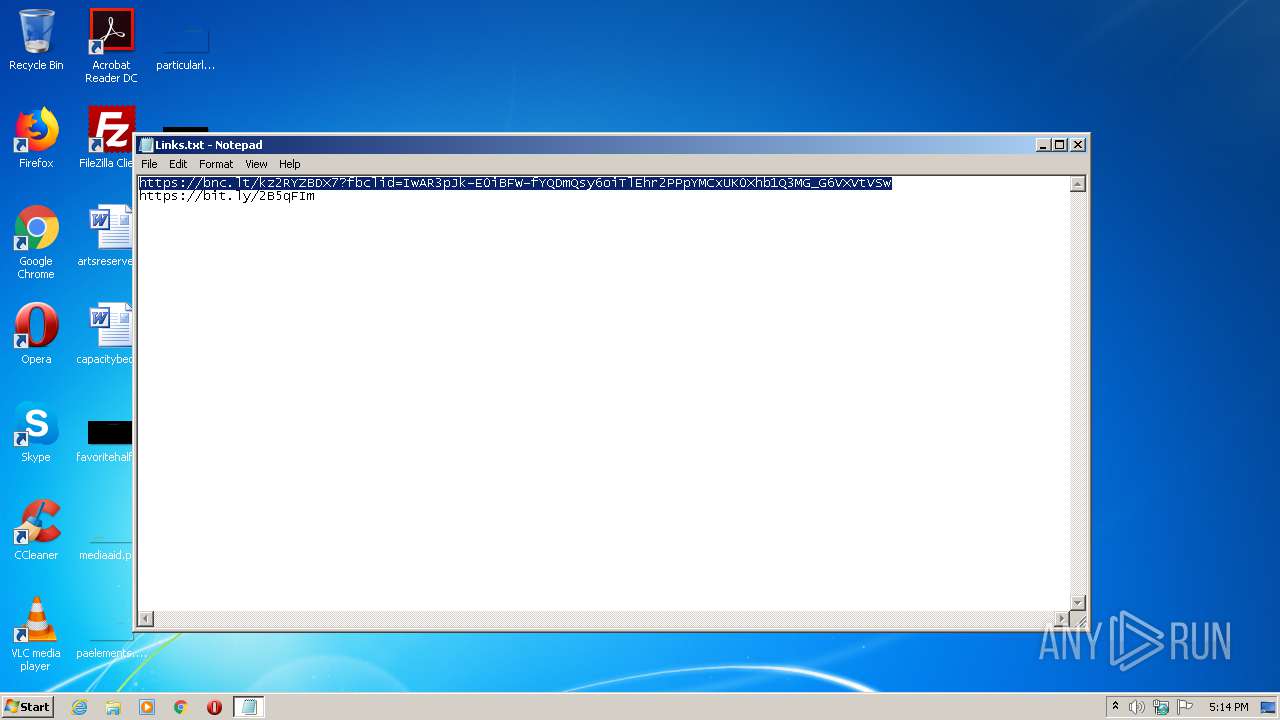Launch CCleaner desktop shortcut
This screenshot has width=1280, height=720.
tap(36, 529)
